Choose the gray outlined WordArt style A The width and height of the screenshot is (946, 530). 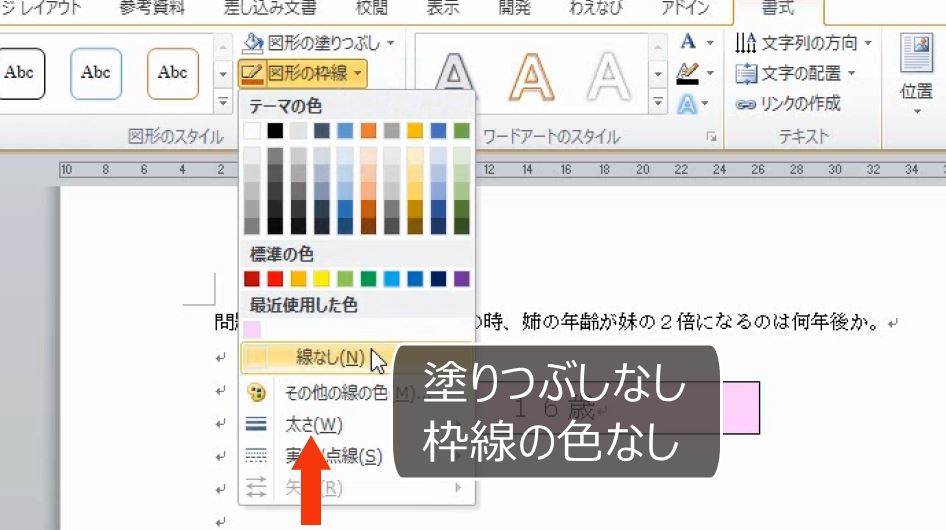click(454, 75)
